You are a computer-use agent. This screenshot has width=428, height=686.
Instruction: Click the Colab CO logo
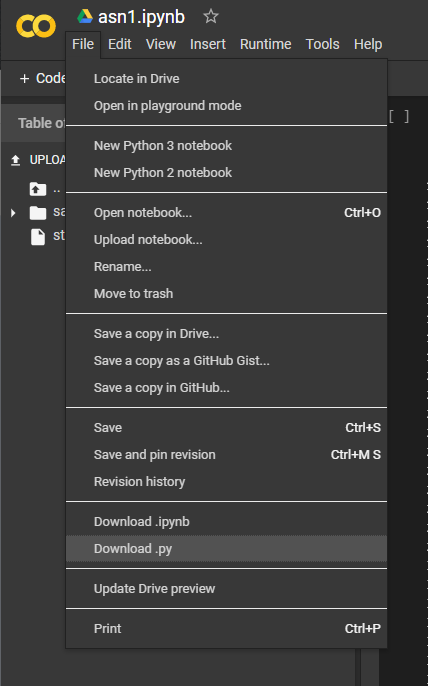click(36, 26)
